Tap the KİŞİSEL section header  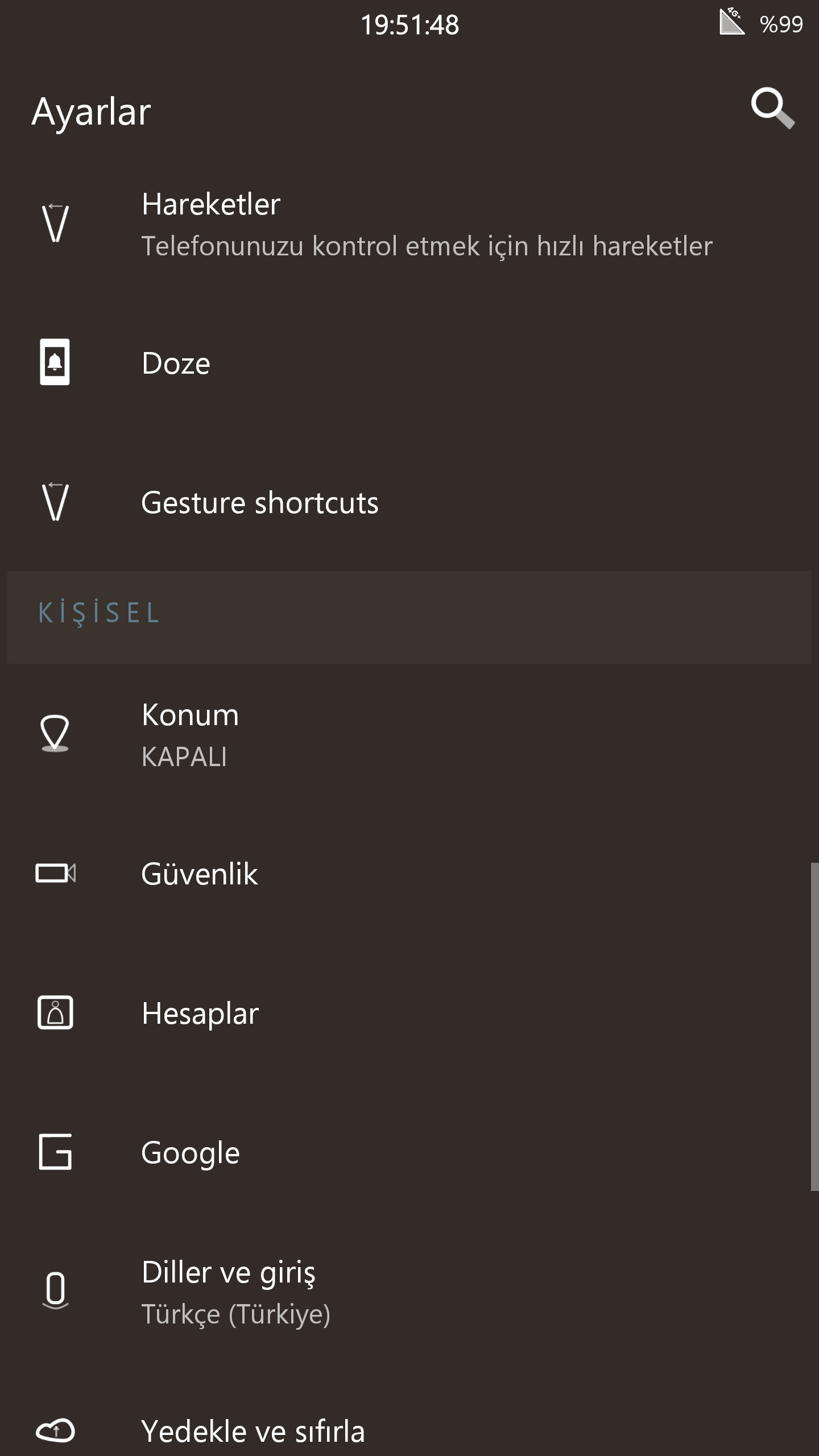(409, 617)
